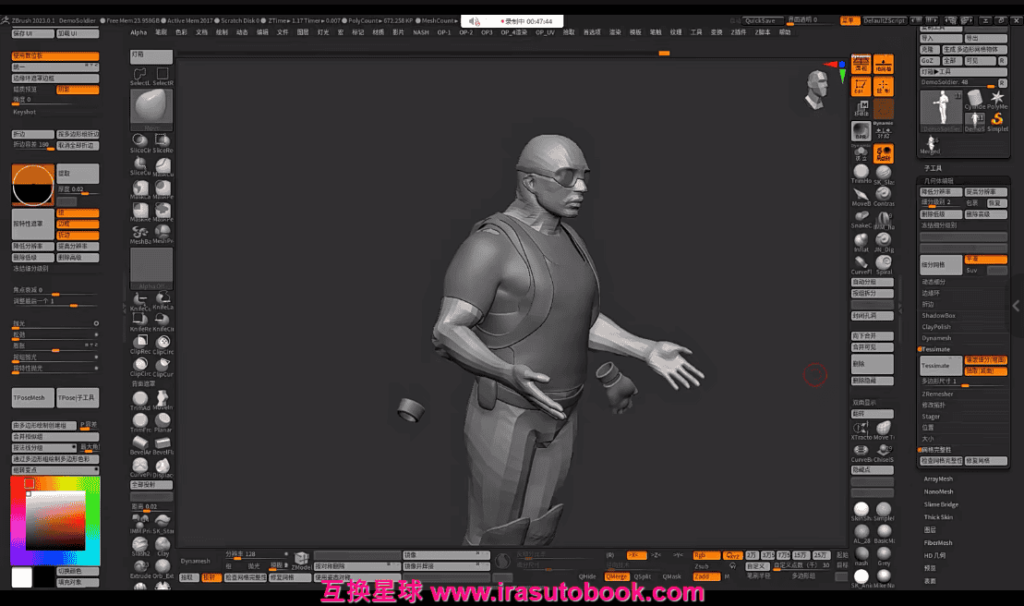Open the Alpha menu
The height and width of the screenshot is (606, 1024).
click(138, 32)
